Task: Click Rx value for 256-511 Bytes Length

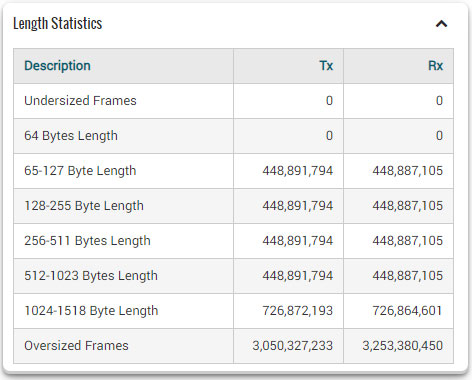Action: click(x=408, y=241)
